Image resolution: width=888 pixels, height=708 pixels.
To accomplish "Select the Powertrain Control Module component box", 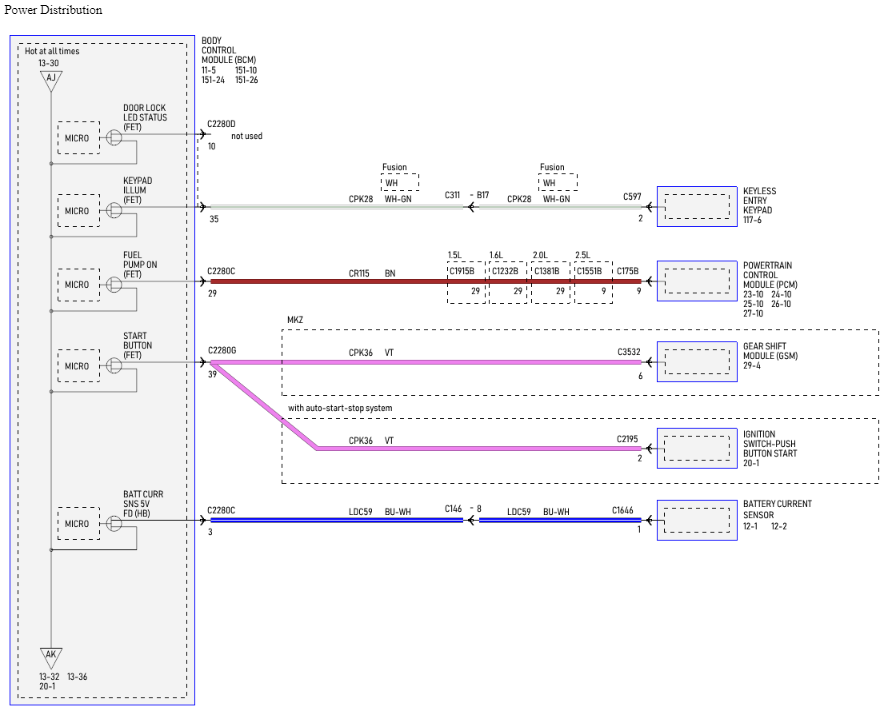I will point(697,281).
